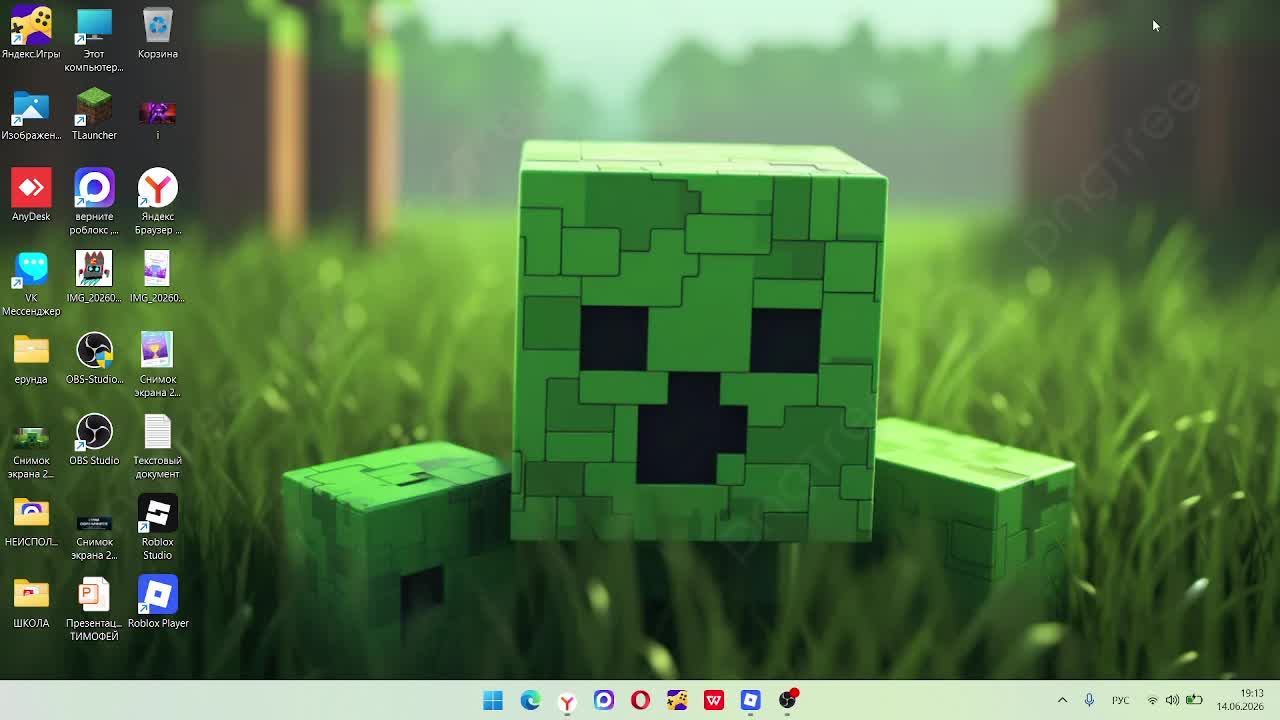1280x720 pixels.
Task: Select the Корзина recycle bin icon
Action: click(158, 33)
